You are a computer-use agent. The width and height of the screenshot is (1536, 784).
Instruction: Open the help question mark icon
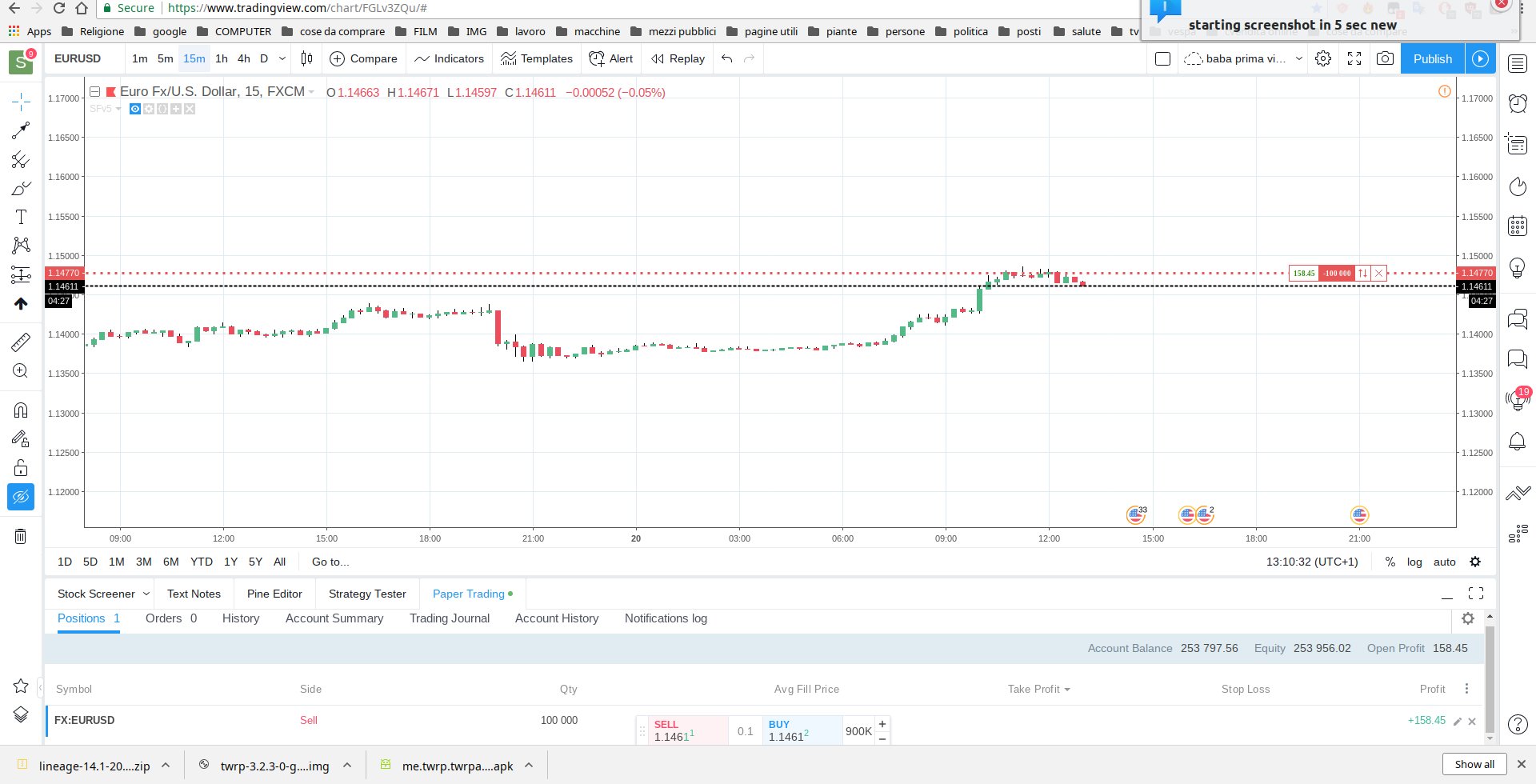tap(1518, 725)
